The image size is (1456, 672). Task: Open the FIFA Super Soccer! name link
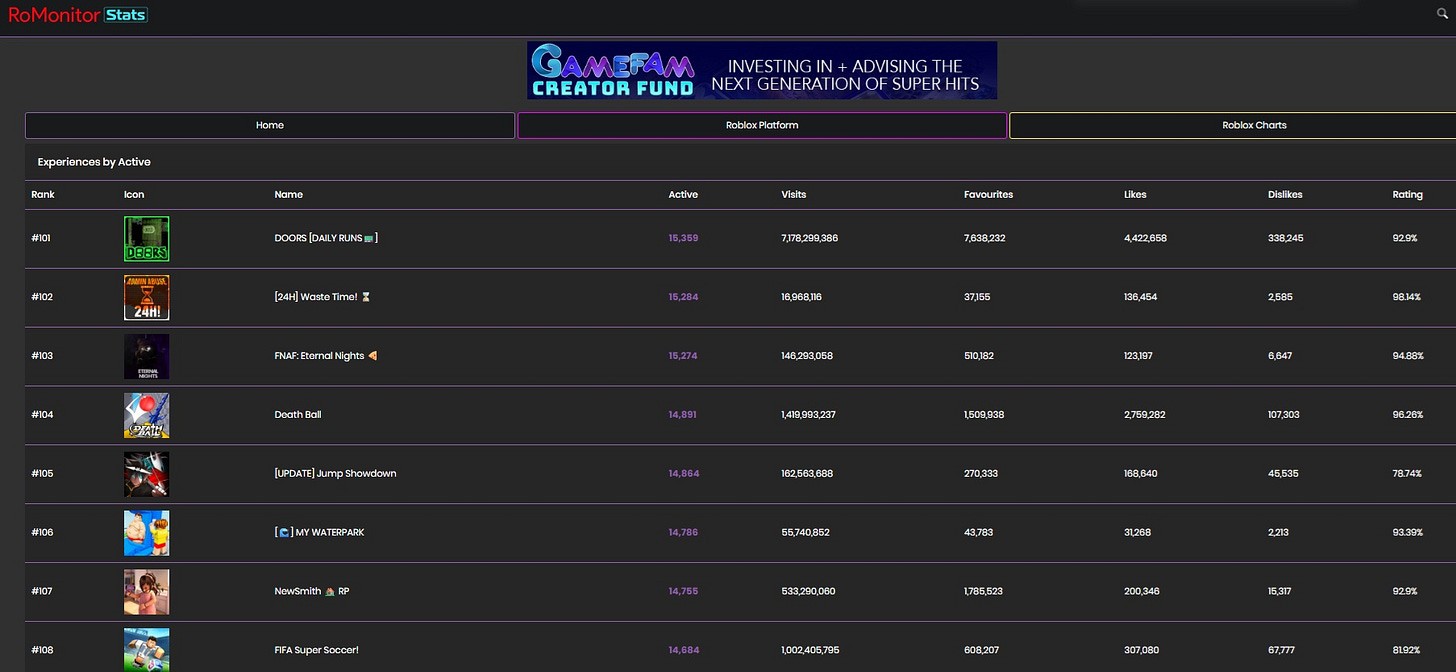(x=316, y=650)
